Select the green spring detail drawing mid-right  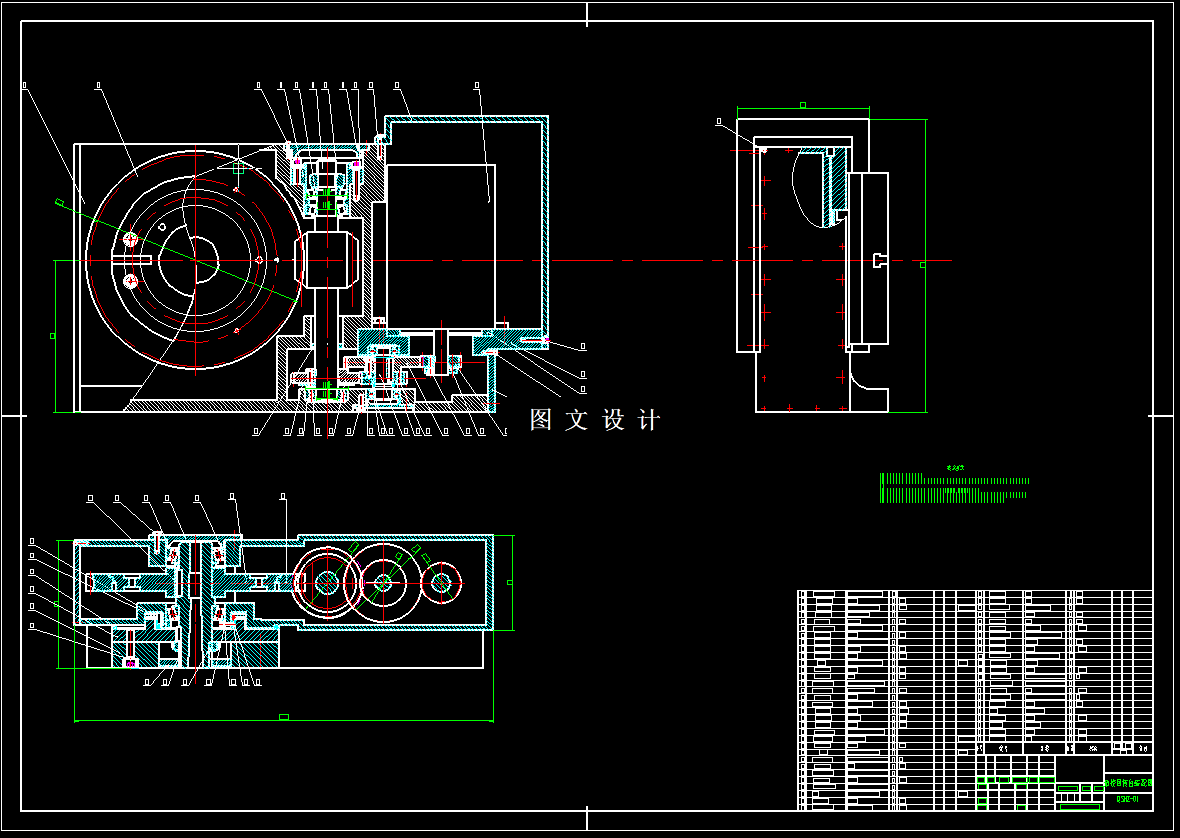950,485
